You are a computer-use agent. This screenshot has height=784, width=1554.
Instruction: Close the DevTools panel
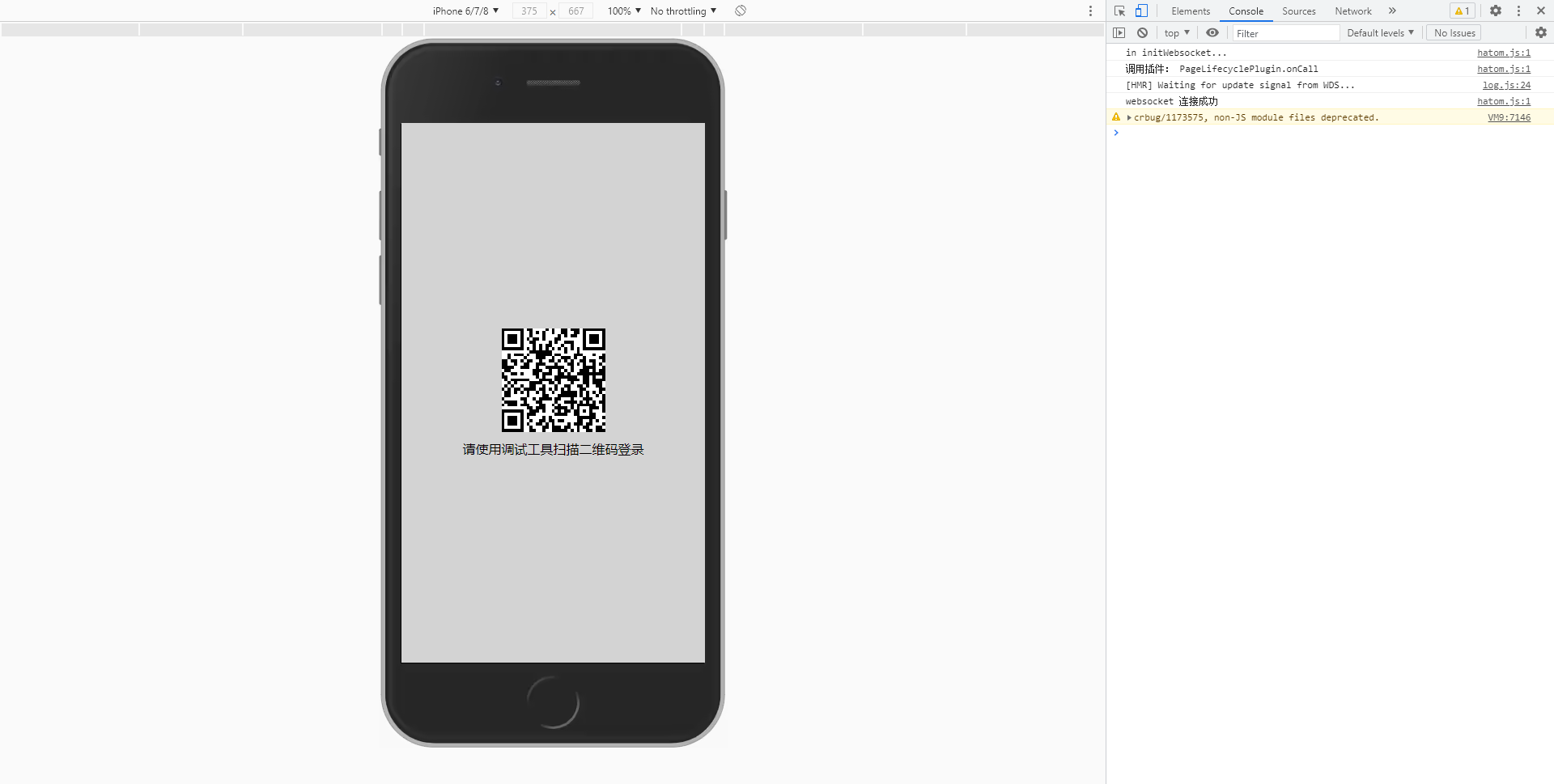(1541, 11)
